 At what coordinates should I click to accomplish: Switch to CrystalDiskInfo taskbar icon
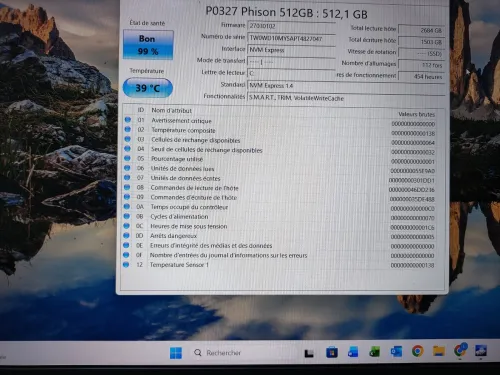pyautogui.click(x=480, y=351)
